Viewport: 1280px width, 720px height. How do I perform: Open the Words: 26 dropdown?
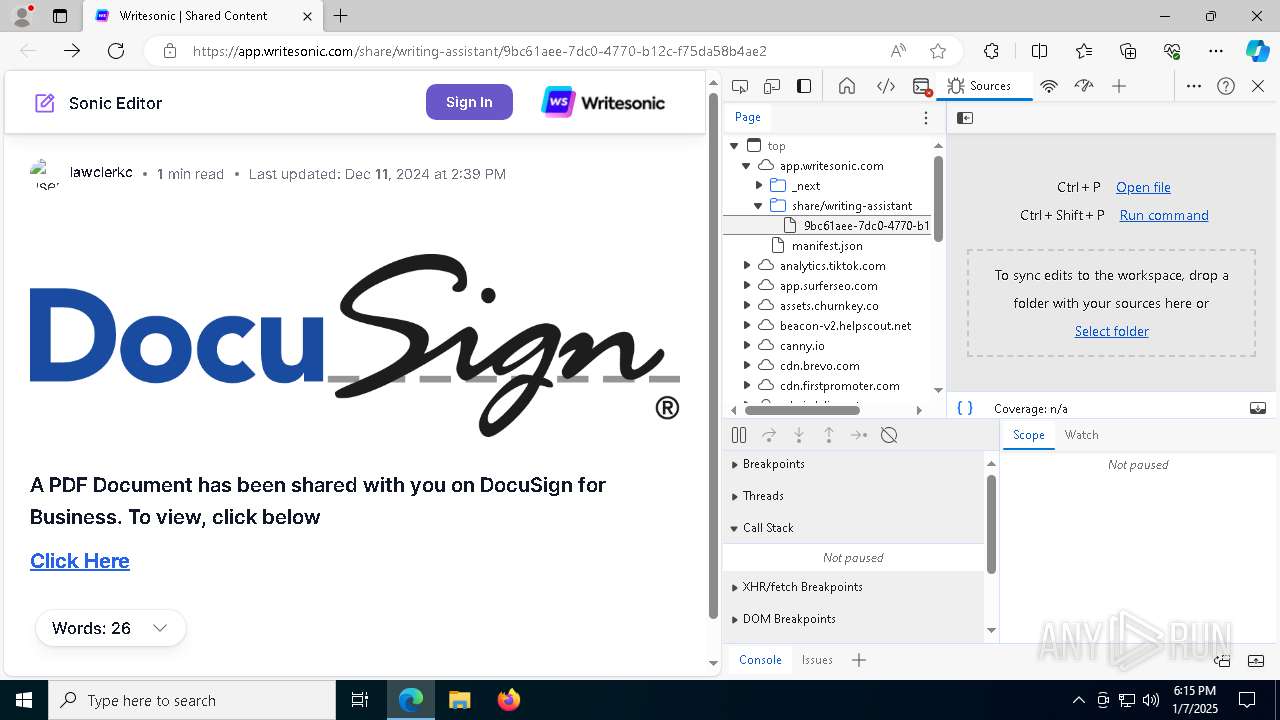pos(110,628)
